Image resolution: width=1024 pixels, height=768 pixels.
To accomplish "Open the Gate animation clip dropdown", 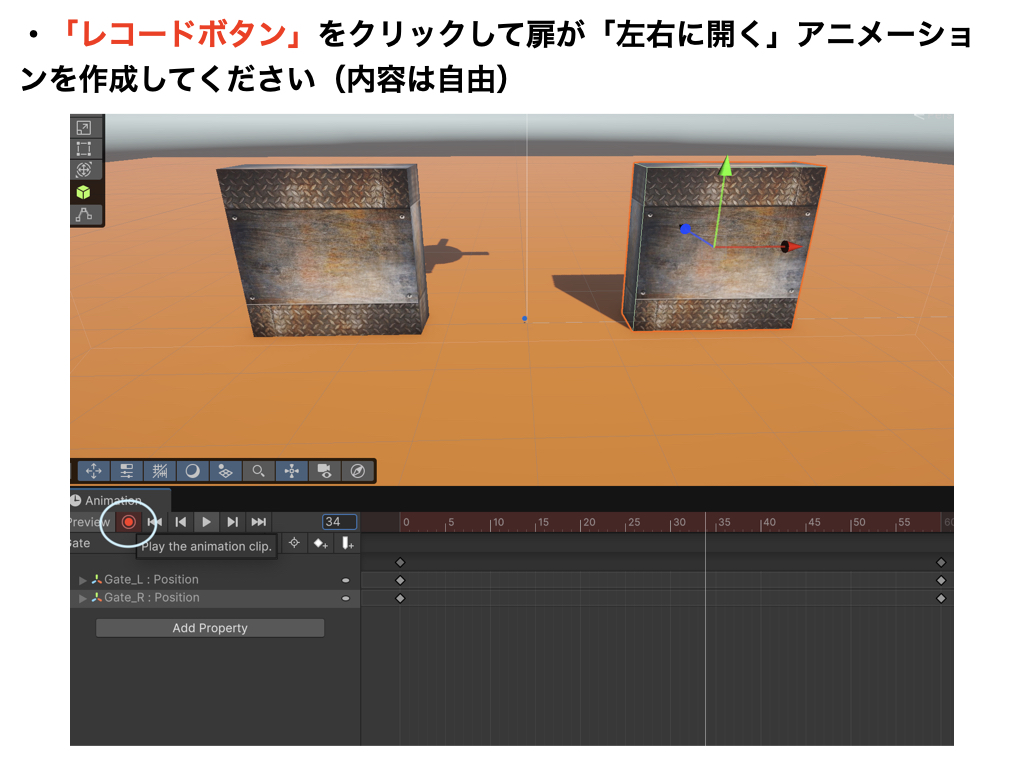I will [82, 544].
